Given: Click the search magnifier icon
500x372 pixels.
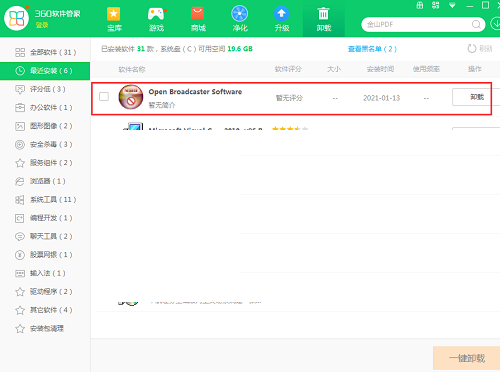Looking at the screenshot, I should tap(476, 24).
